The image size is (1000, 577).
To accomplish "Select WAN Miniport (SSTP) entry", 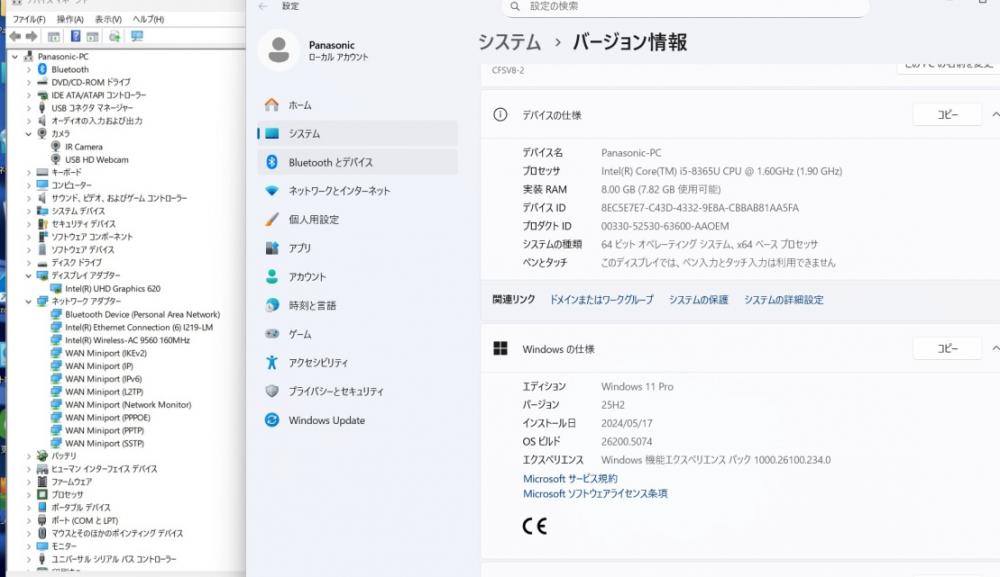I will [x=105, y=443].
